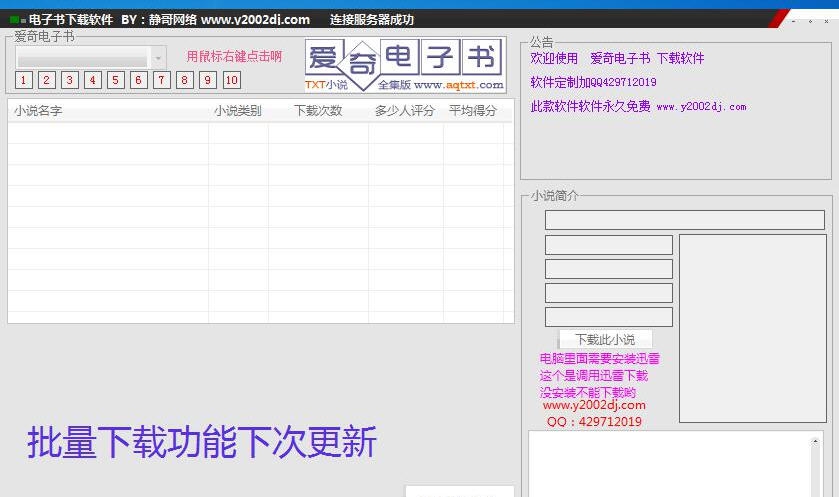Viewport: 839px width, 497px height.
Task: Click the 批量下载功能下次更新 notice
Action: click(x=202, y=442)
